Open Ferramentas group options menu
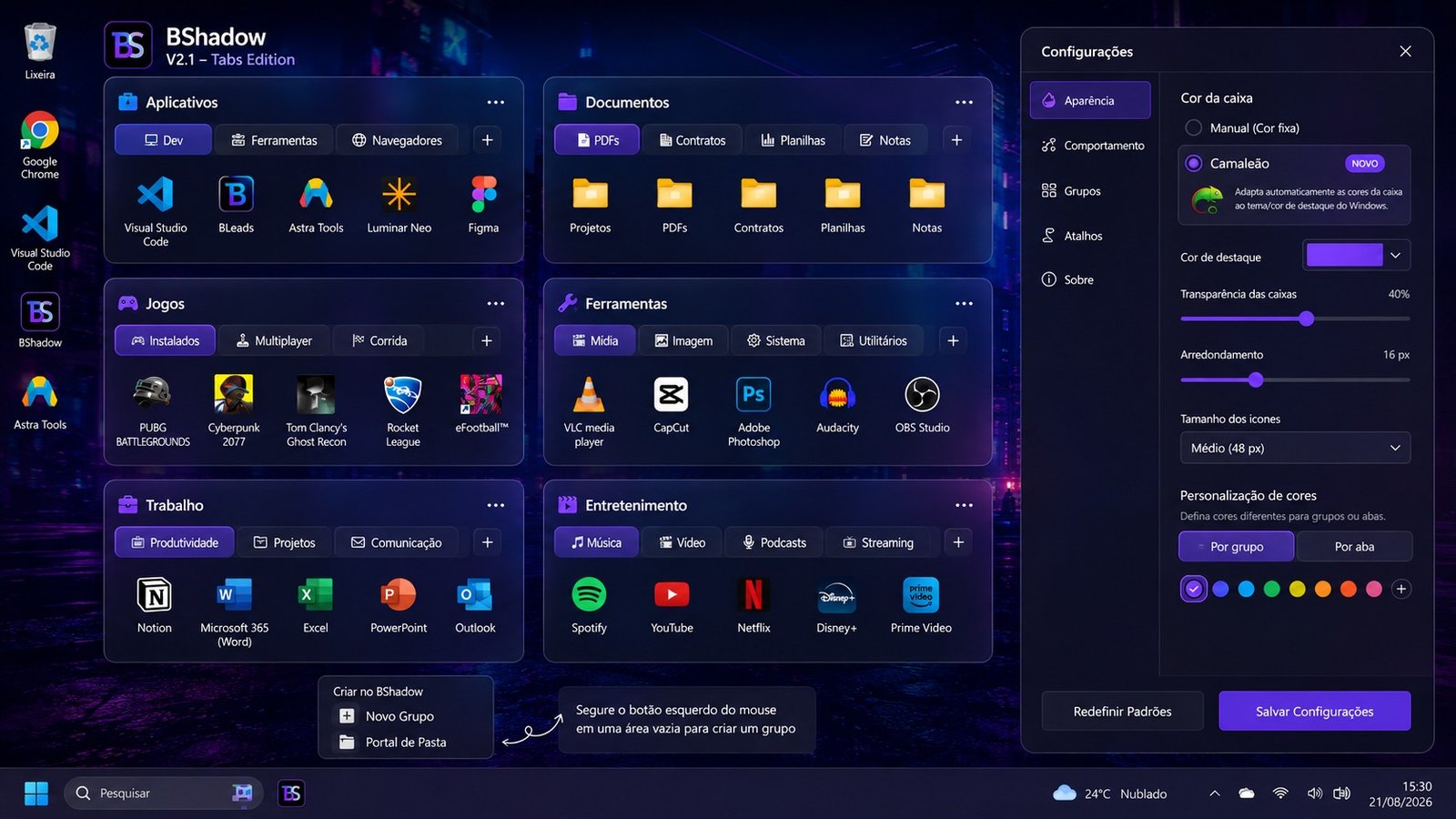Image resolution: width=1456 pixels, height=819 pixels. pyautogui.click(x=964, y=304)
